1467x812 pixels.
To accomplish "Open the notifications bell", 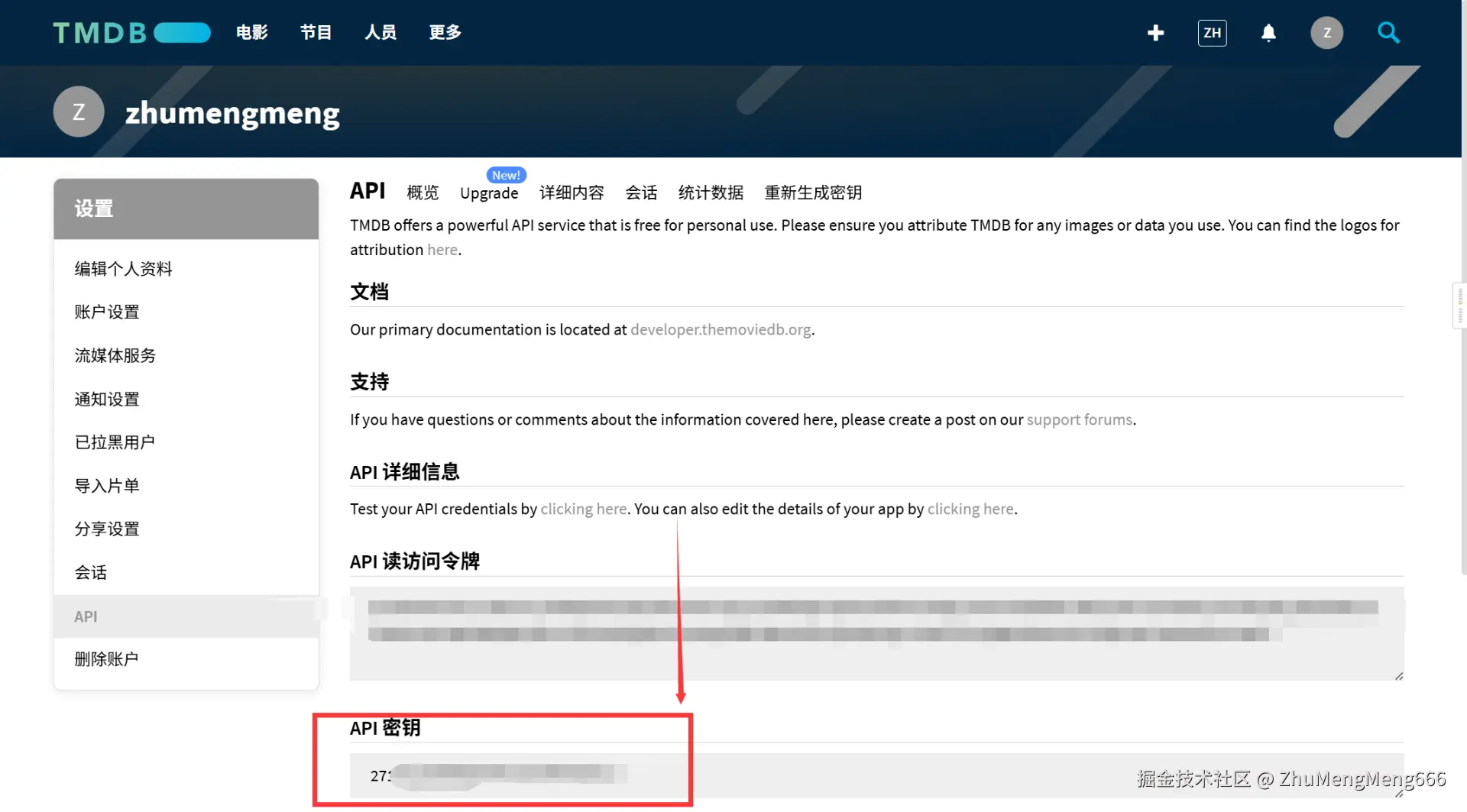I will [1268, 33].
